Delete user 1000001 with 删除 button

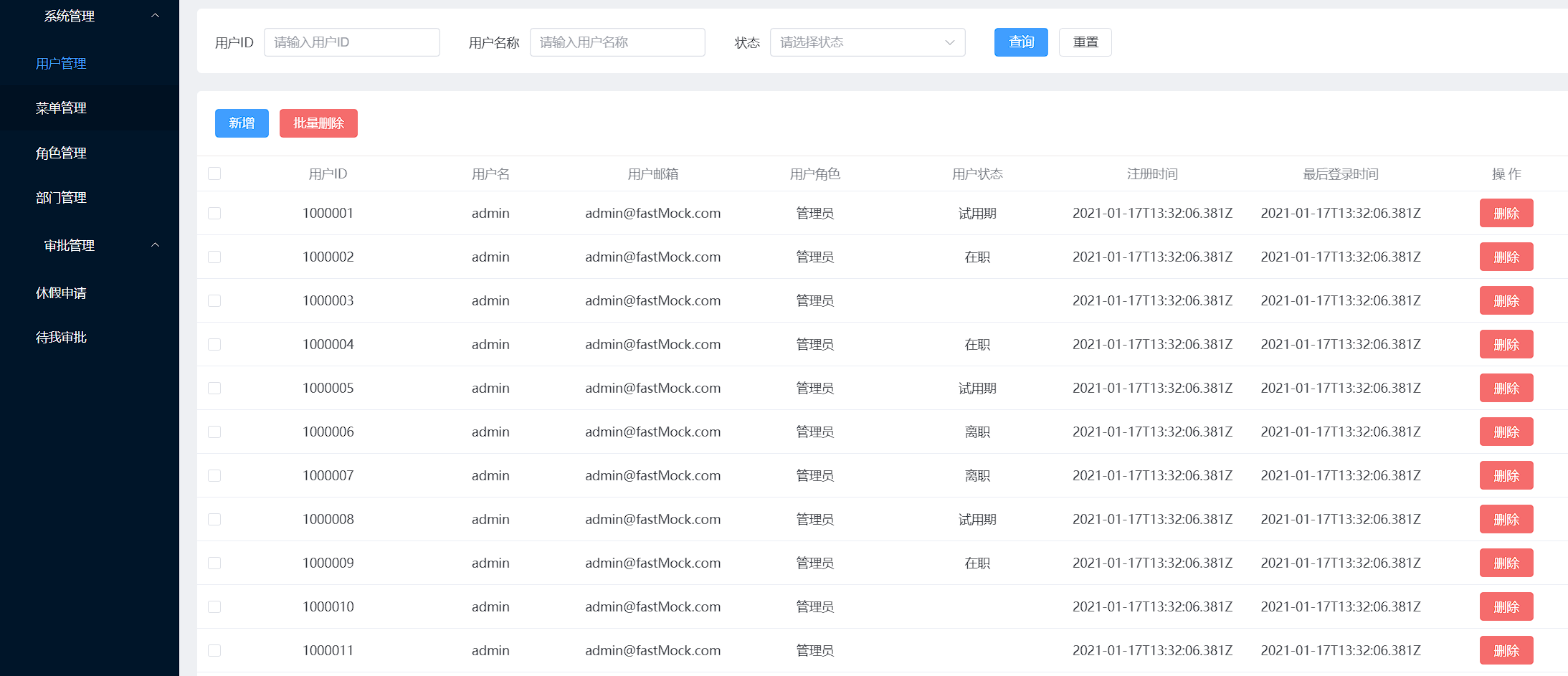(x=1506, y=213)
